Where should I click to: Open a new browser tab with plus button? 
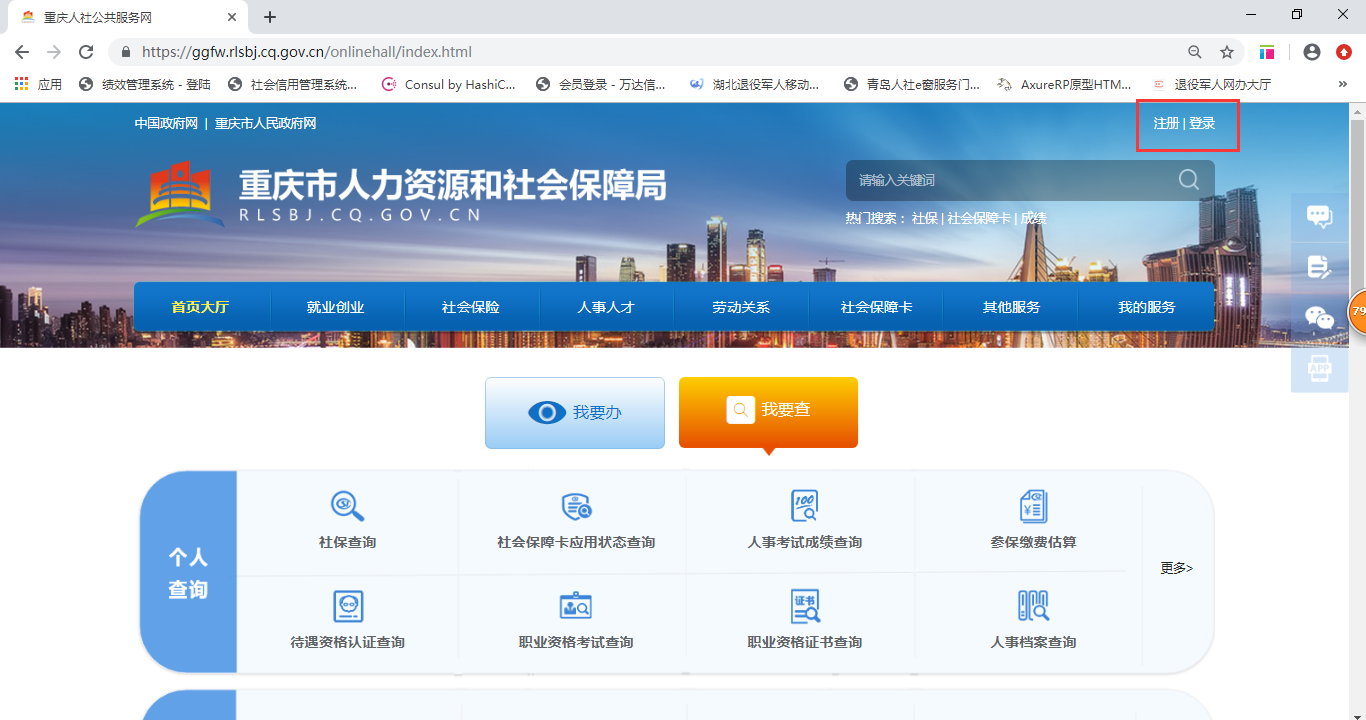click(x=270, y=17)
